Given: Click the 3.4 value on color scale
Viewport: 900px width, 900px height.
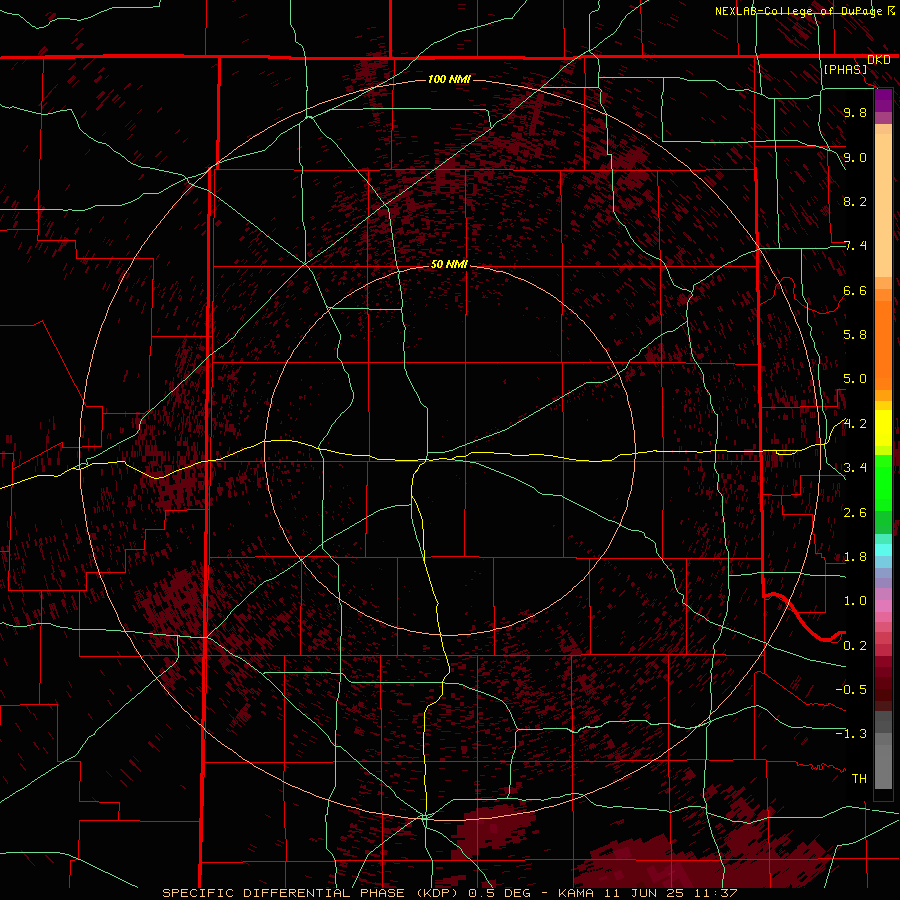Looking at the screenshot, I should (x=855, y=468).
